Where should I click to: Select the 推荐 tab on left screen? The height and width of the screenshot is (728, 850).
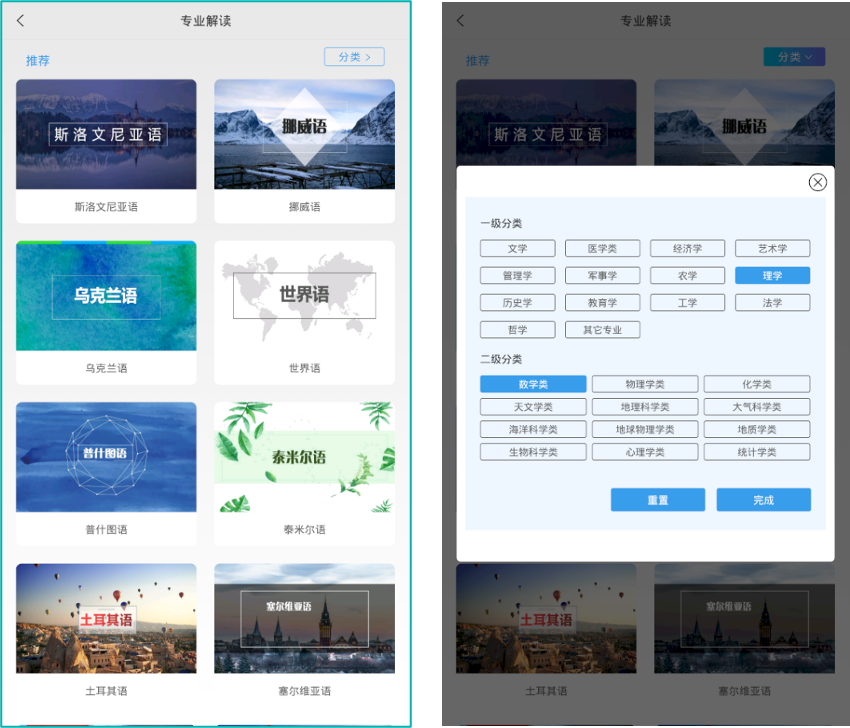click(37, 60)
